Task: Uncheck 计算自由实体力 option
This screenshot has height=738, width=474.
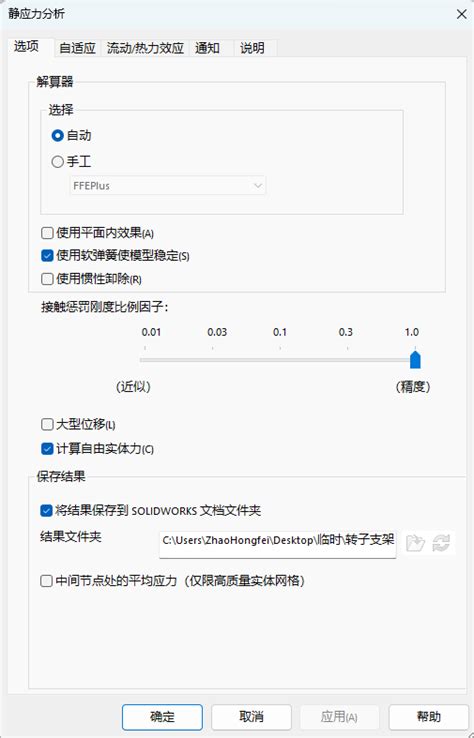Action: (x=47, y=449)
